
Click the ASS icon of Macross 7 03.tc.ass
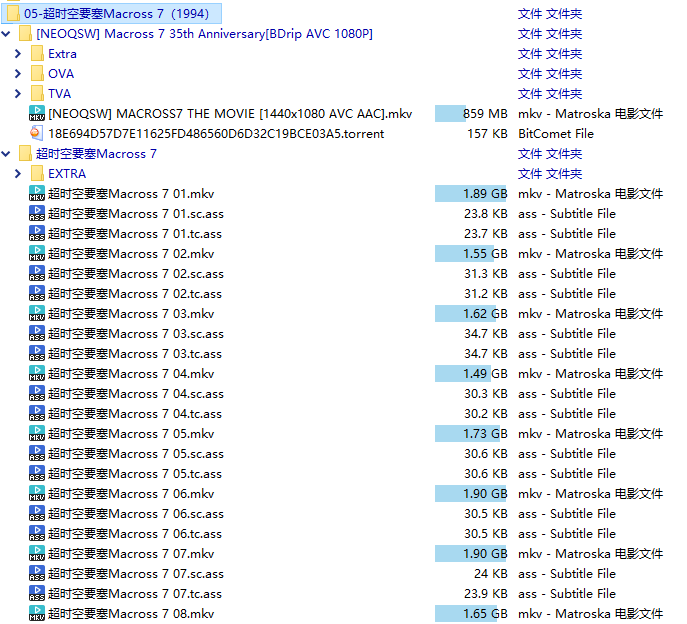[37, 354]
